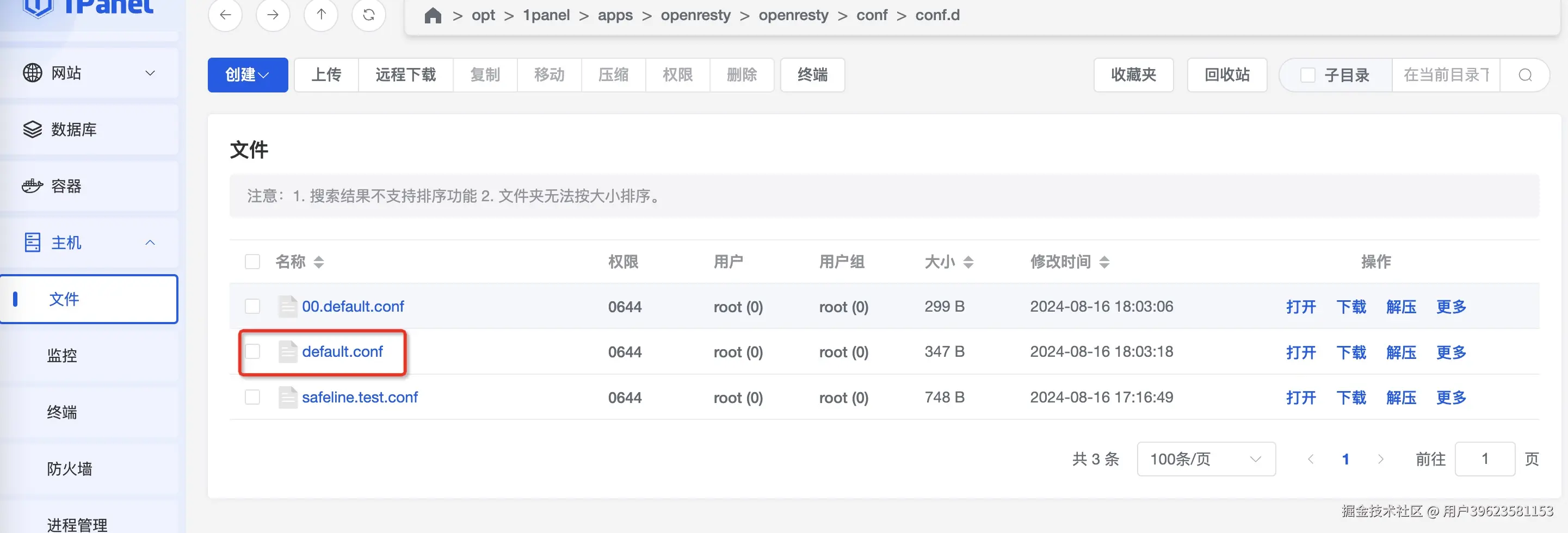Open the 创建 create dropdown
1568x533 pixels.
click(248, 75)
